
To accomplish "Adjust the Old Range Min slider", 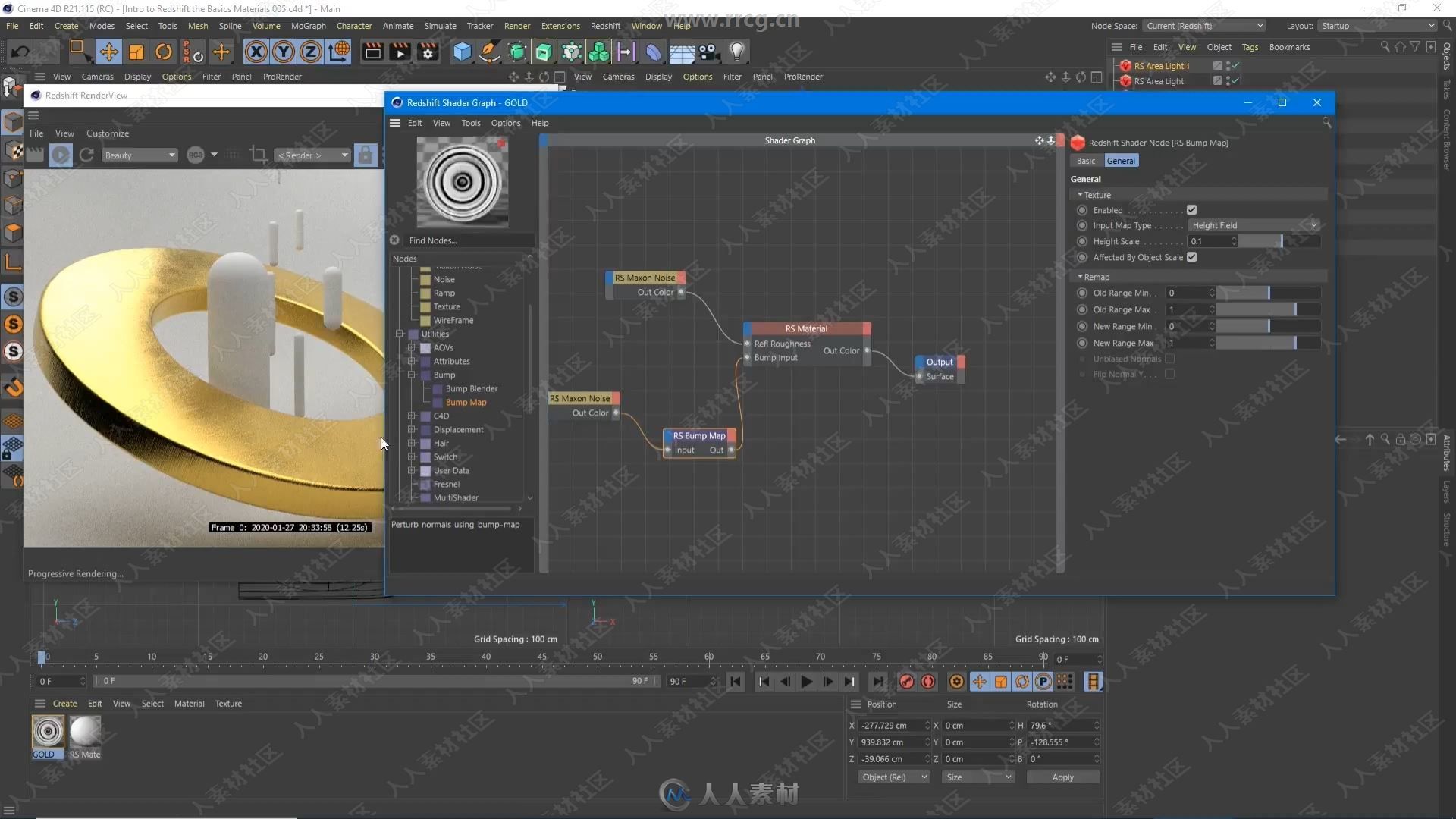I will (x=1268, y=293).
